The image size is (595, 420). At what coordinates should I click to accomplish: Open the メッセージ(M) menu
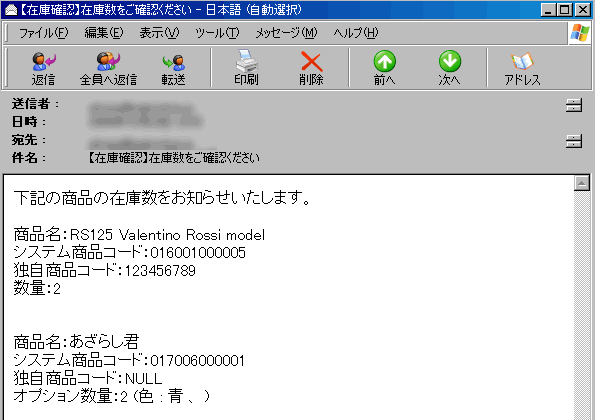point(286,33)
